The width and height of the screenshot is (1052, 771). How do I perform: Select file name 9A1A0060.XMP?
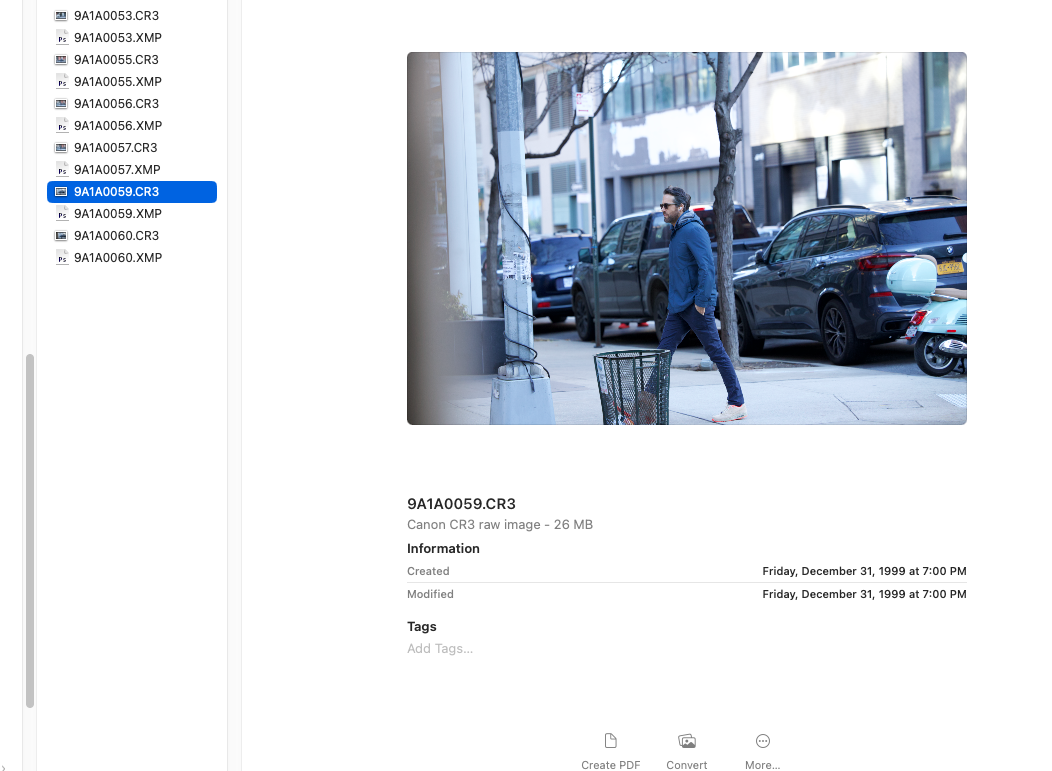(x=117, y=258)
